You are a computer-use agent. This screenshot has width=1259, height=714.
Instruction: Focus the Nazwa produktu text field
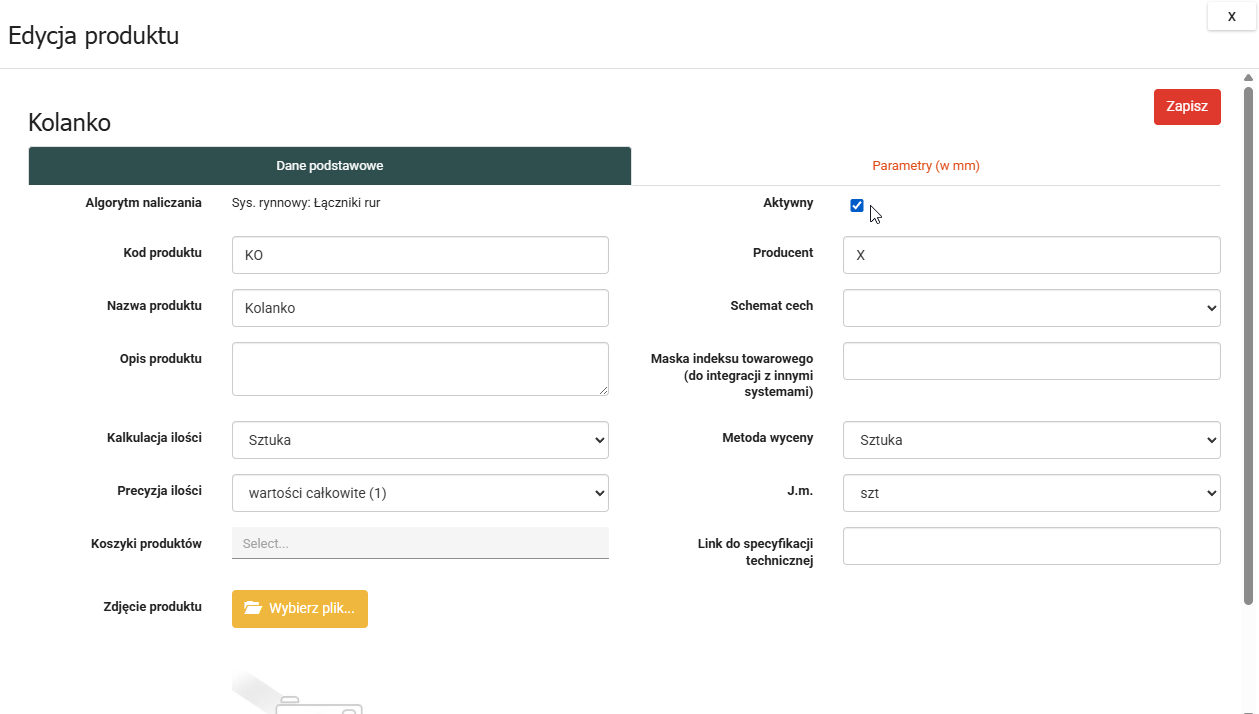420,308
